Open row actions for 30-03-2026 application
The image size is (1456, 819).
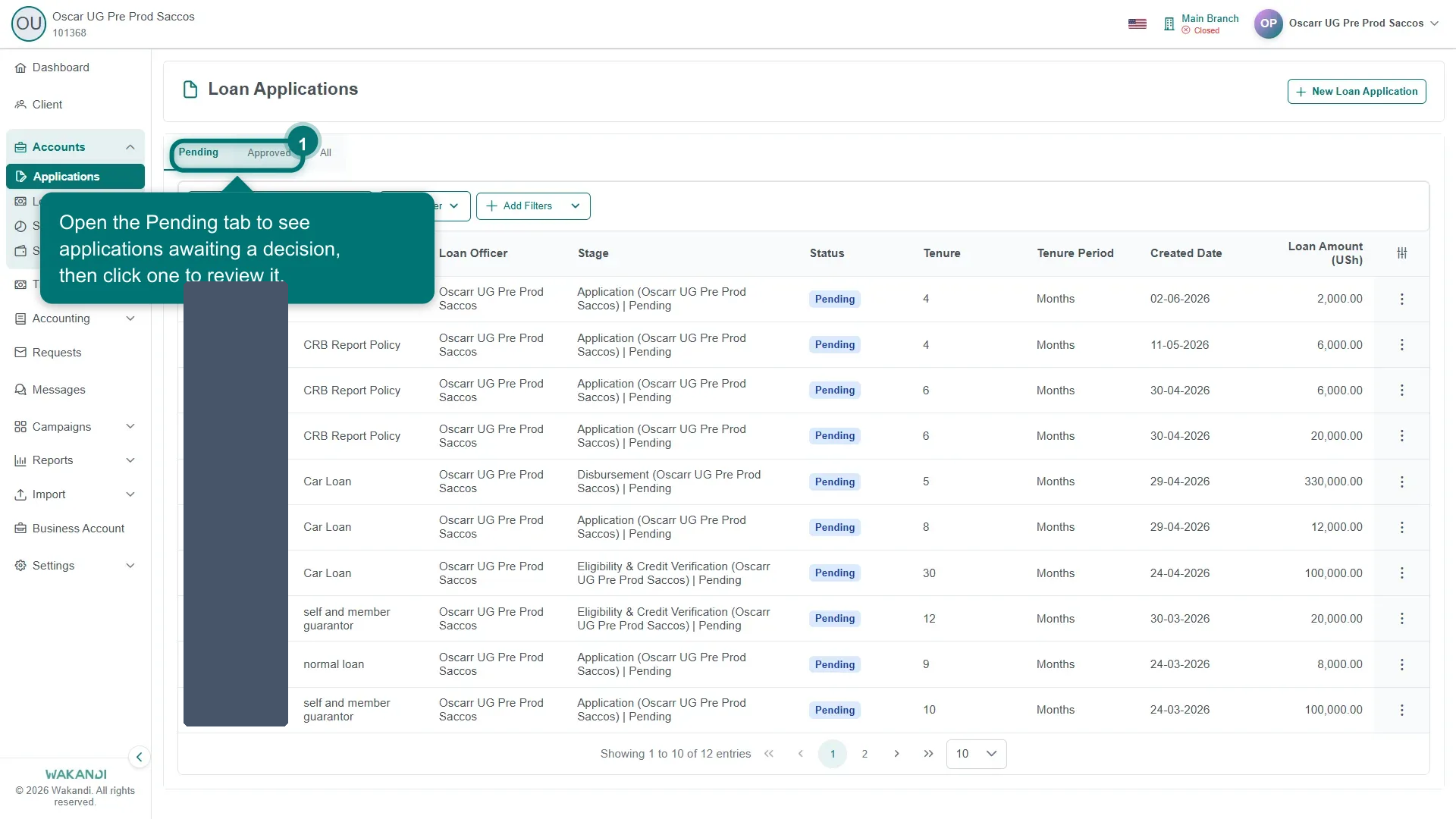coord(1402,619)
